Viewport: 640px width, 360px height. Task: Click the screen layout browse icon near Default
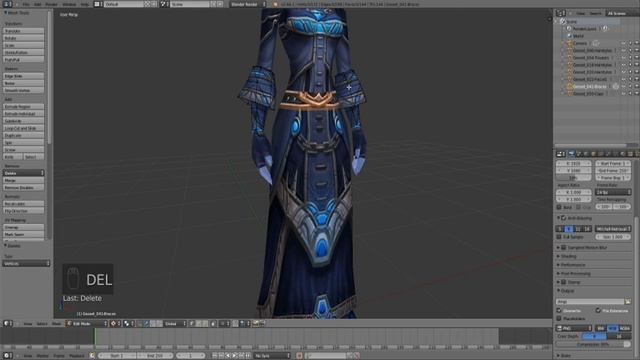click(98, 4)
